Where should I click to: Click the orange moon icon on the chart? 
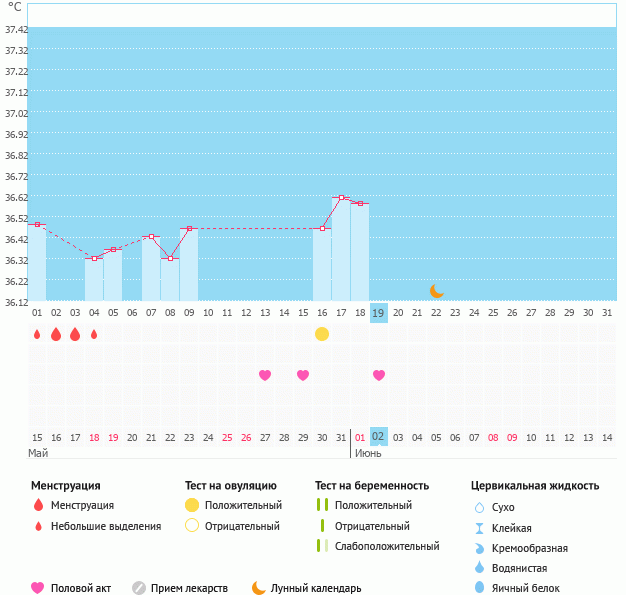[436, 290]
